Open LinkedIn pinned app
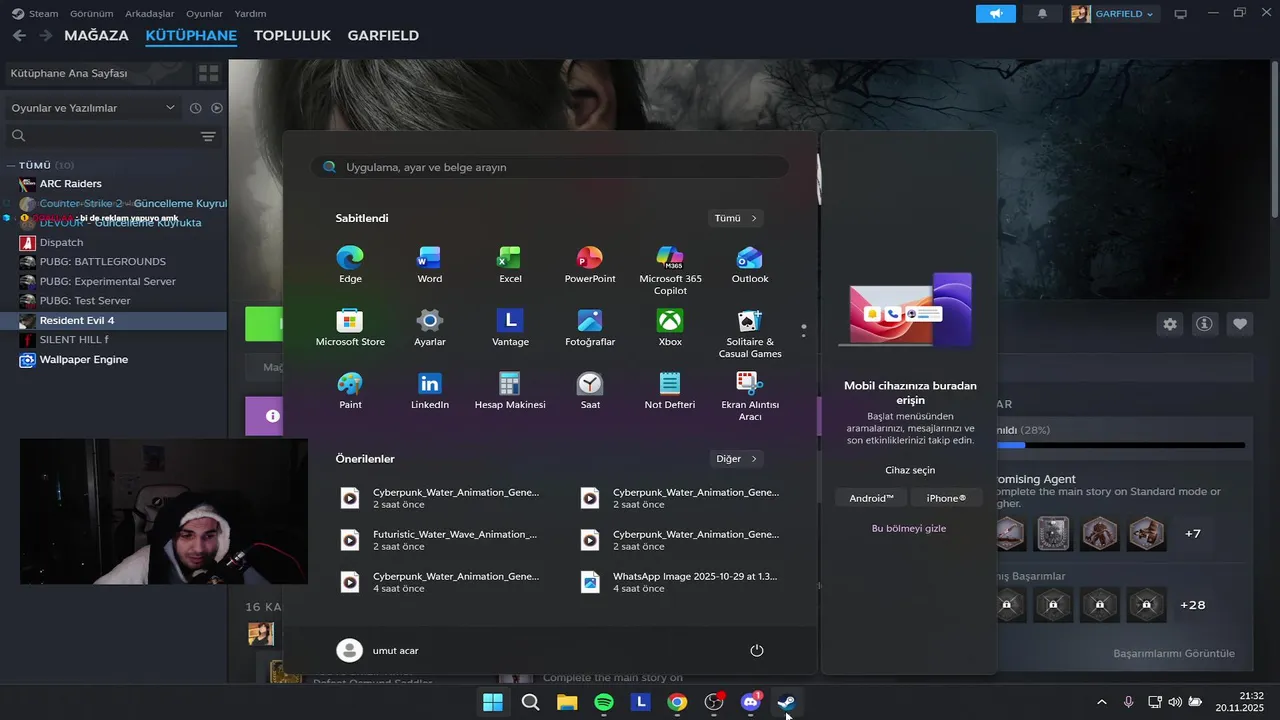 (x=429, y=391)
